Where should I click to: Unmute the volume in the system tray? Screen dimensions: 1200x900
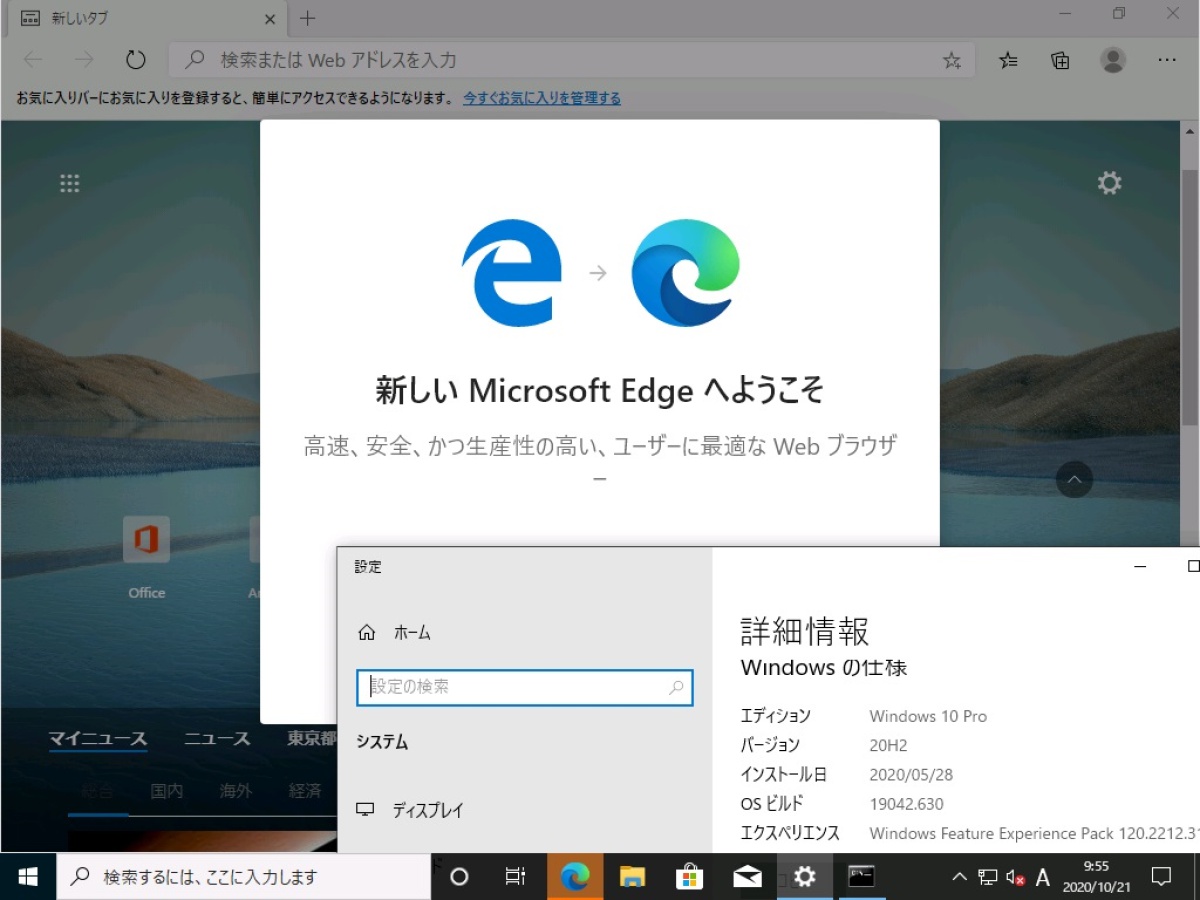point(1014,876)
